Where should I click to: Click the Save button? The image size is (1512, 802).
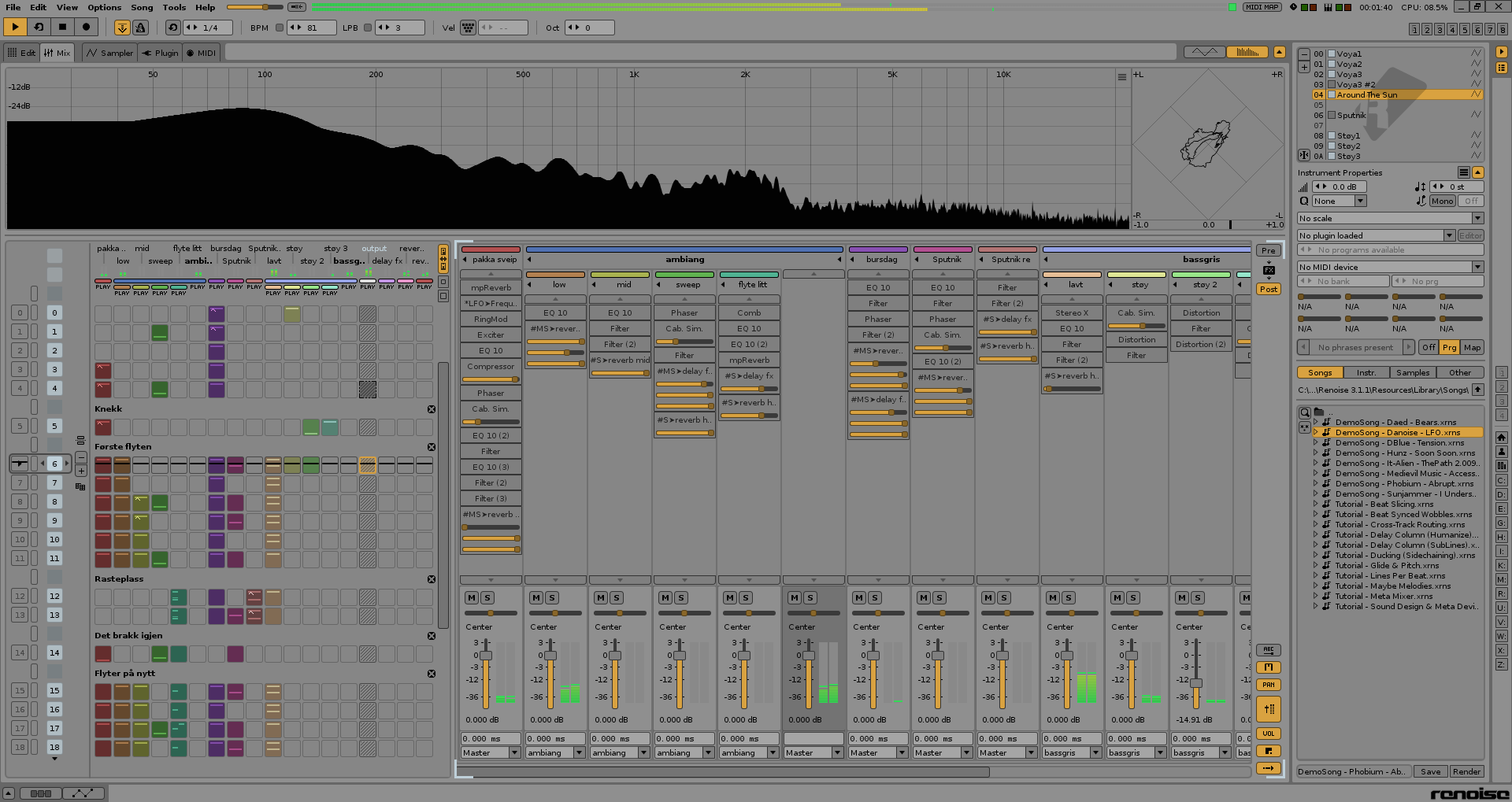pyautogui.click(x=1431, y=772)
